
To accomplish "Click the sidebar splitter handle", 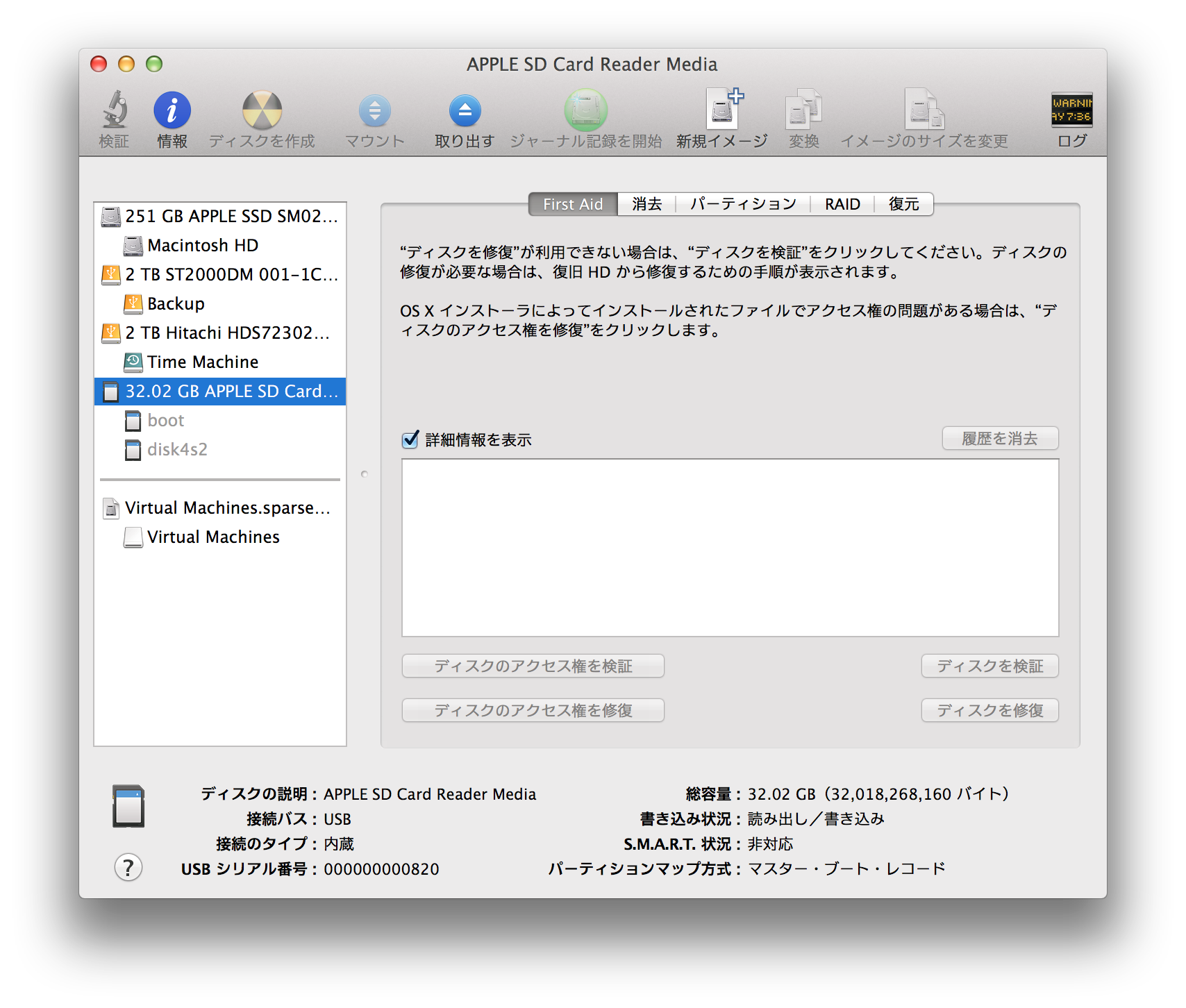I will click(365, 474).
